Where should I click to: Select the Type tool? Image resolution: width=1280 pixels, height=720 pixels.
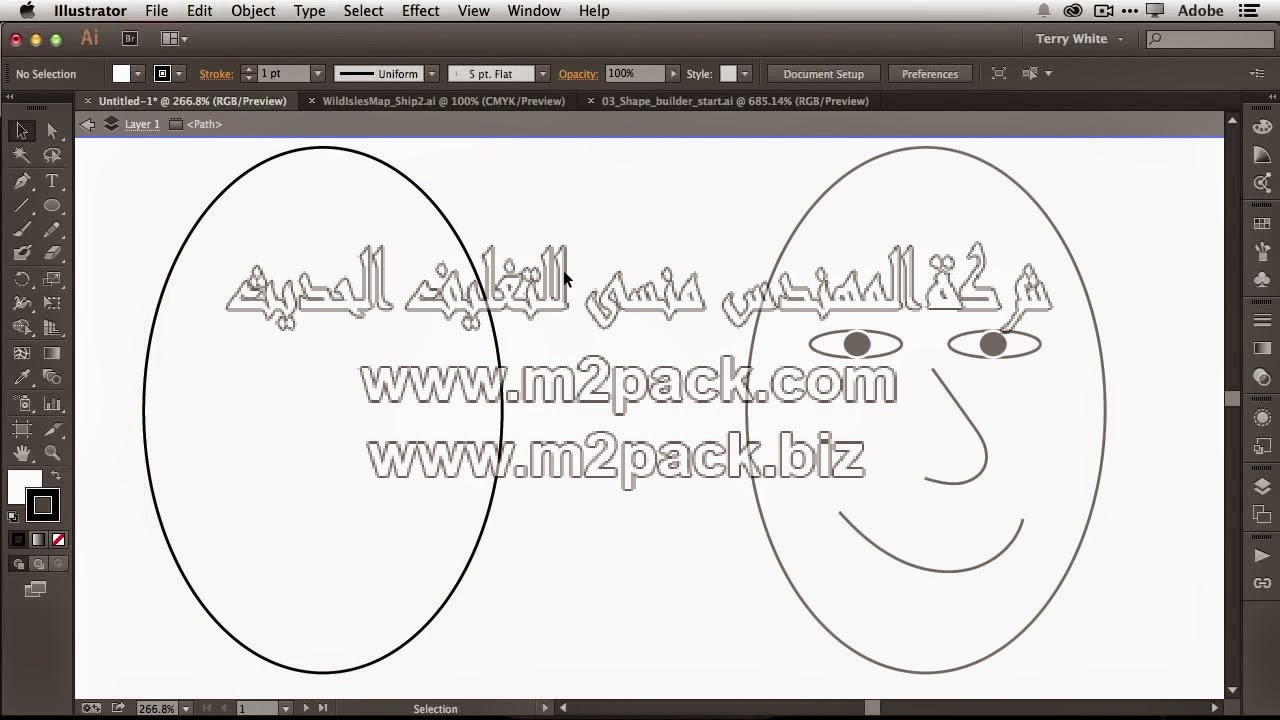pos(53,181)
